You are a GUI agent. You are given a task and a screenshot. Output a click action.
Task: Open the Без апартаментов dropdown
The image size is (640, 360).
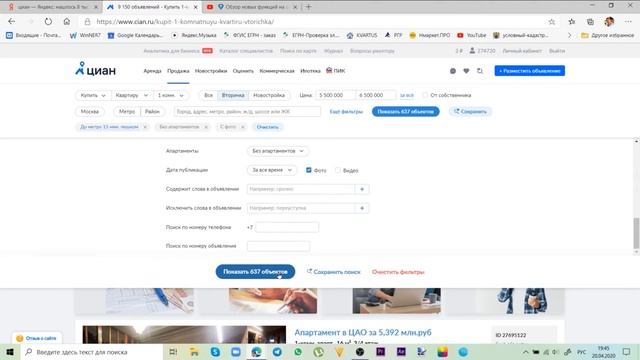[x=278, y=151]
